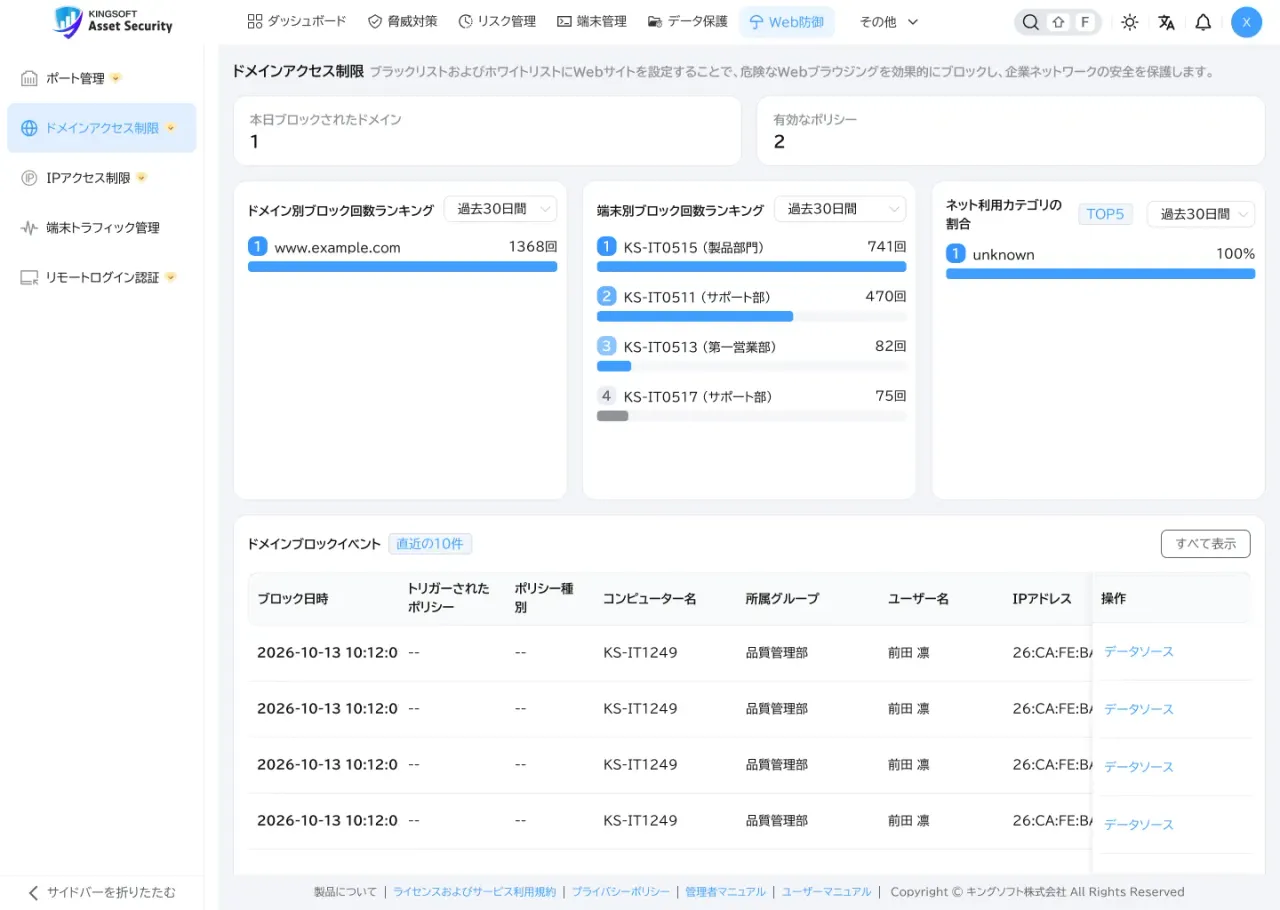Click the rank 1 badge for www.example.com

(257, 247)
